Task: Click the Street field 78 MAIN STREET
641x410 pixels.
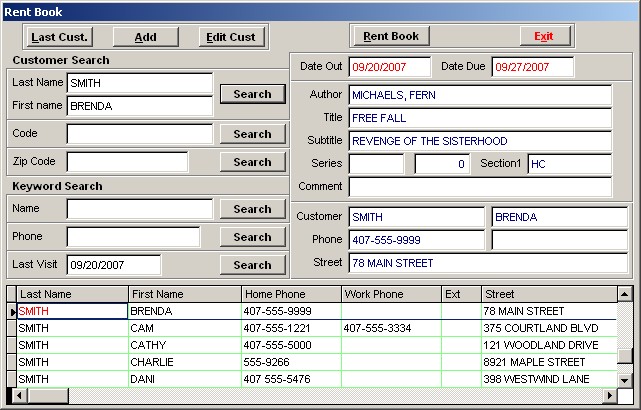Action: pyautogui.click(x=488, y=263)
